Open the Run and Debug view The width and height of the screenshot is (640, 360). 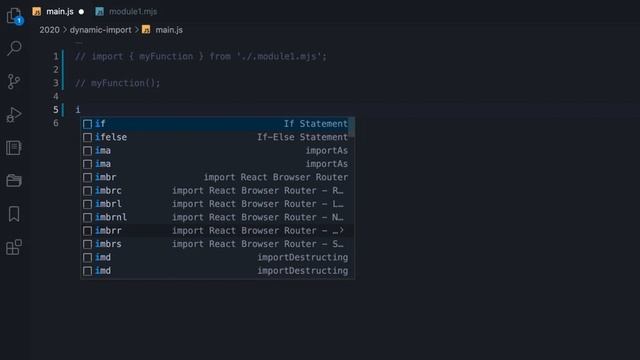tap(14, 115)
